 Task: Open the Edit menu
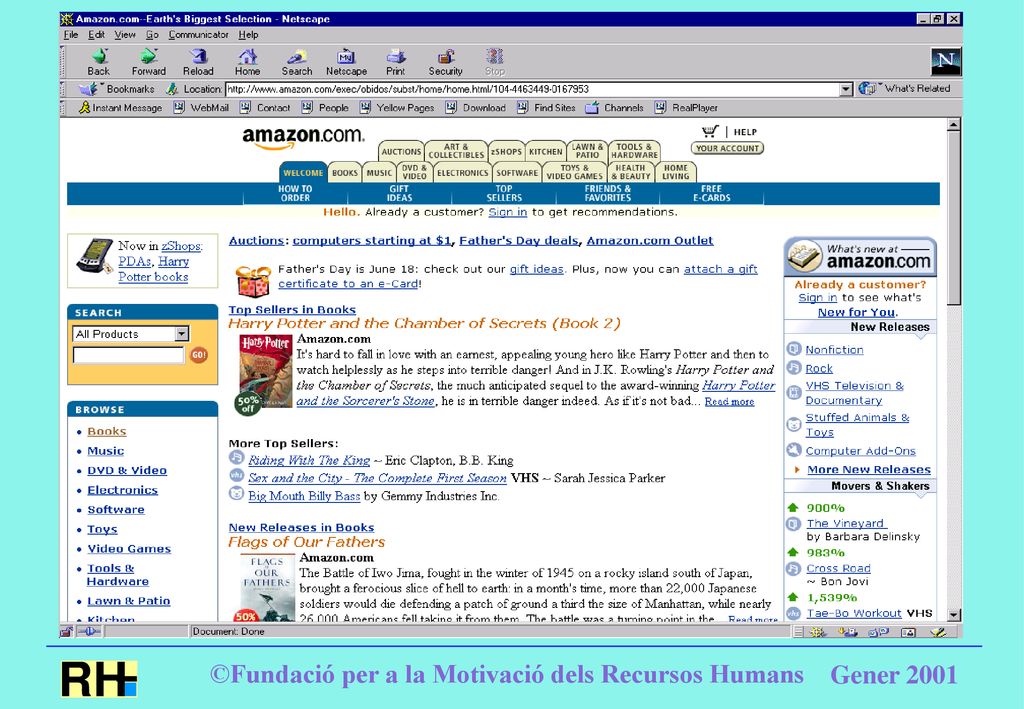tap(97, 35)
